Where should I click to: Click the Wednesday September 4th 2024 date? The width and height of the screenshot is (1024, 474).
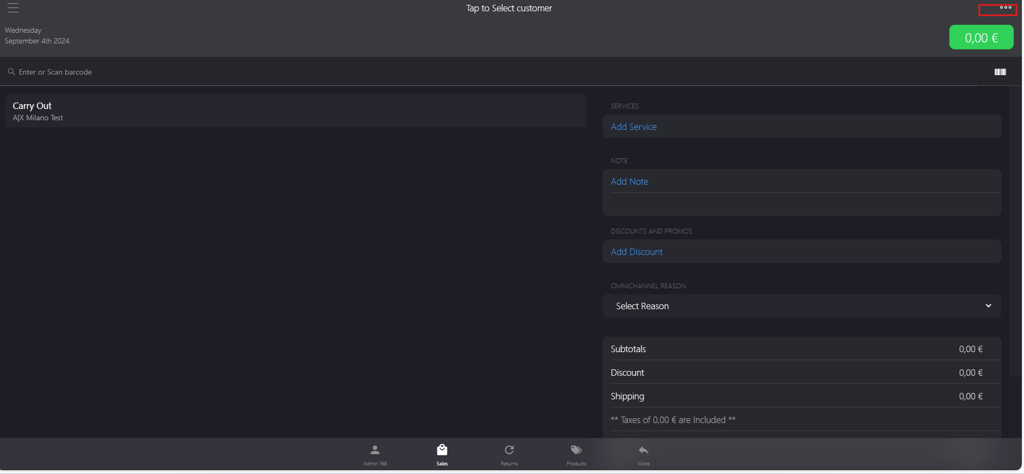click(37, 35)
